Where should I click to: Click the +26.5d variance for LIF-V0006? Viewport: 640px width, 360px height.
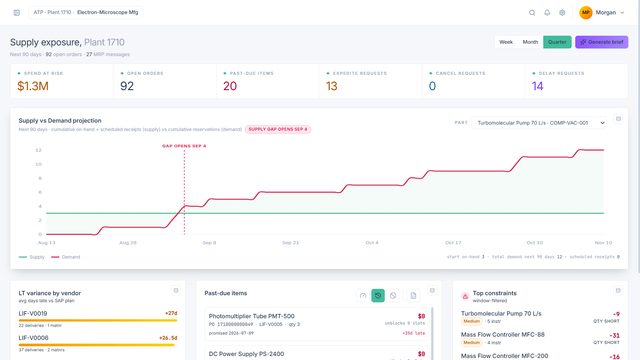coord(168,338)
